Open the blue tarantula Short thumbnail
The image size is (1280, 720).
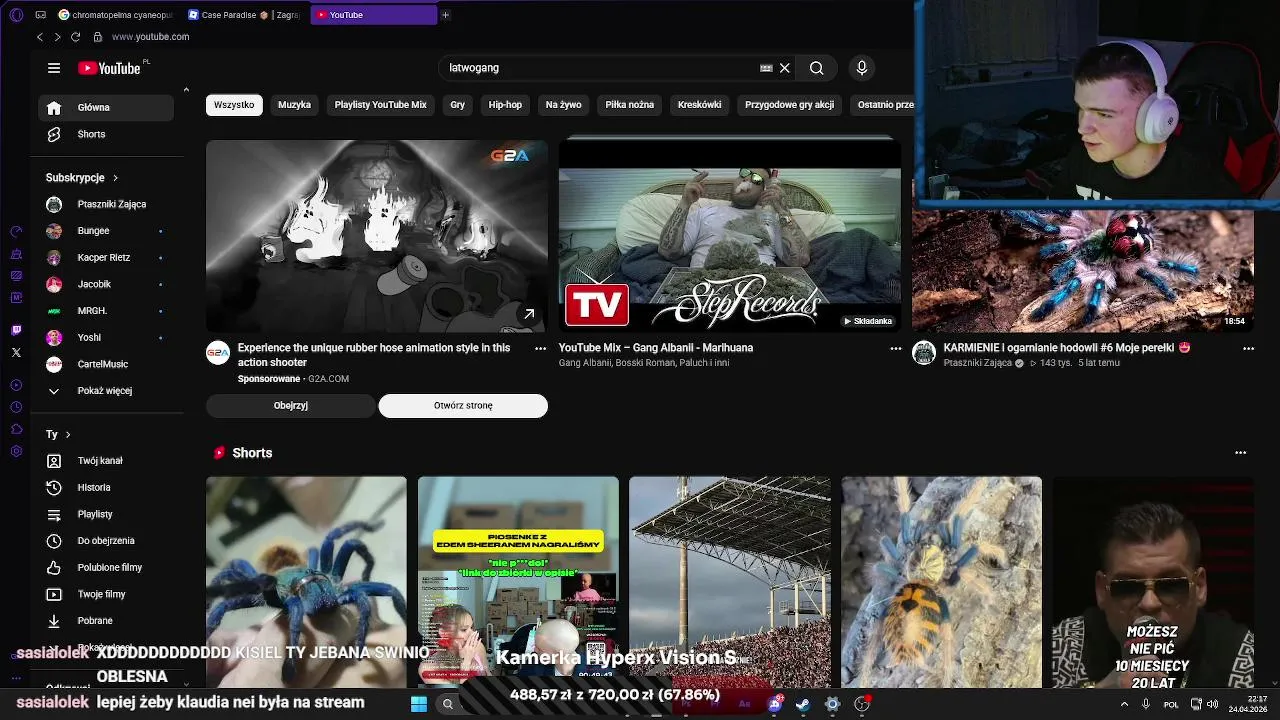tap(306, 582)
